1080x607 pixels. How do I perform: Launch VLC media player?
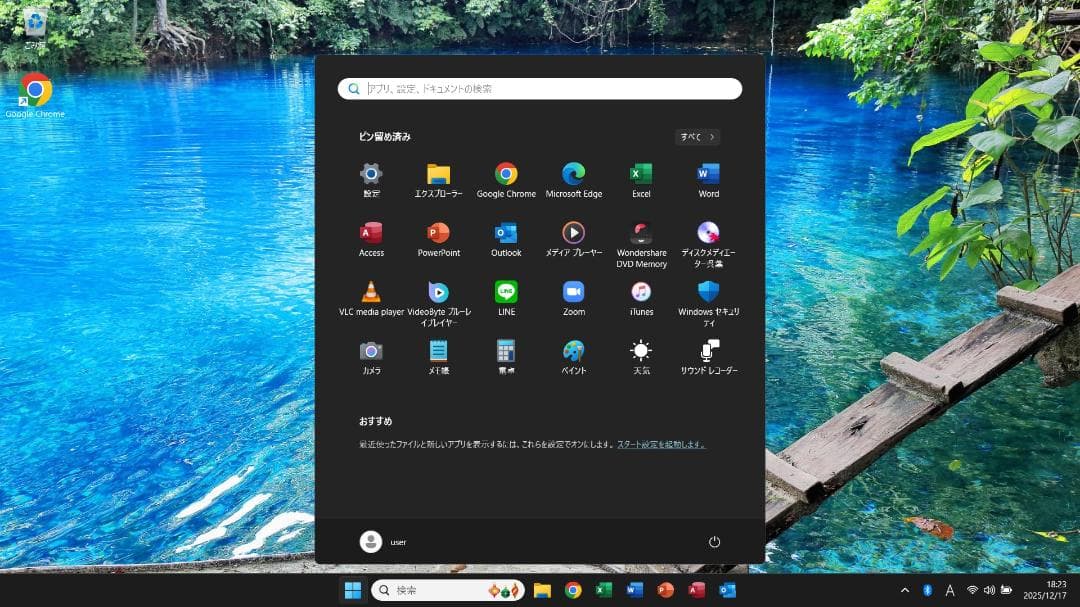(371, 293)
